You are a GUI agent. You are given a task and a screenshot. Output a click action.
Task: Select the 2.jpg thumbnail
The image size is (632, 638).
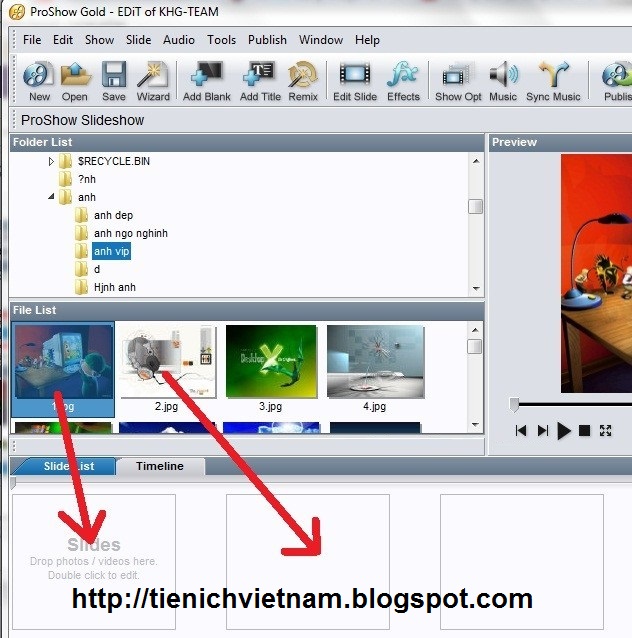[x=167, y=369]
